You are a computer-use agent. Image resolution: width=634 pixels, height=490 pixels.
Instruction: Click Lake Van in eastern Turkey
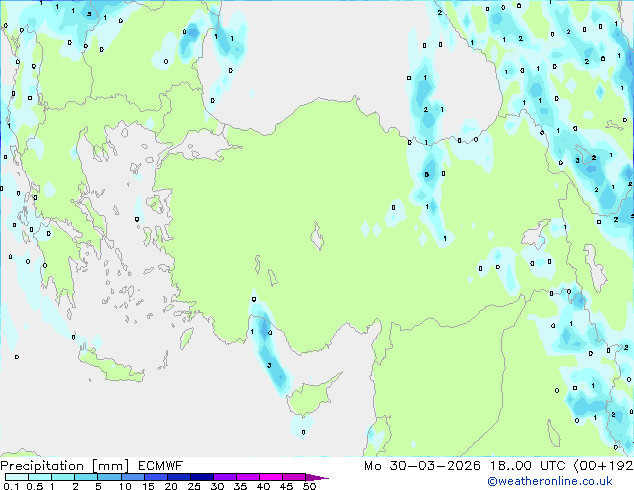(537, 234)
